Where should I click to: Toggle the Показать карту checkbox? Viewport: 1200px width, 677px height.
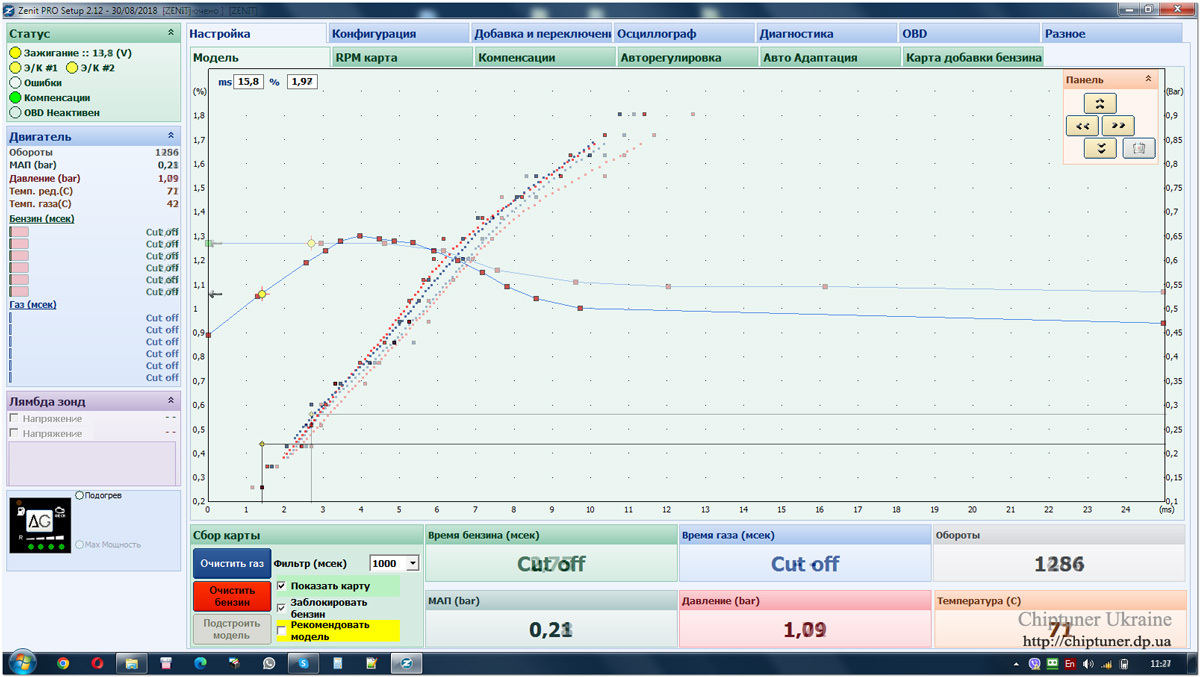pyautogui.click(x=281, y=586)
